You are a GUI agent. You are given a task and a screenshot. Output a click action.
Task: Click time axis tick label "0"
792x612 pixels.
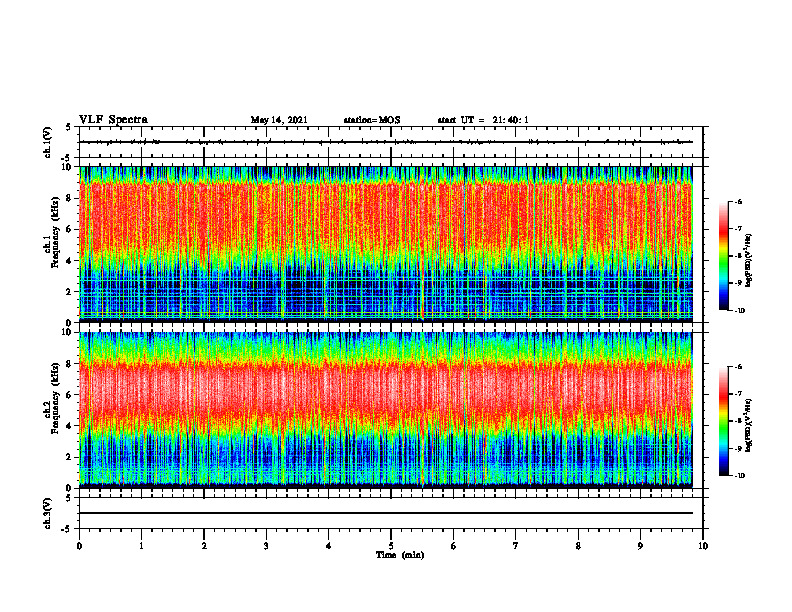pyautogui.click(x=79, y=546)
